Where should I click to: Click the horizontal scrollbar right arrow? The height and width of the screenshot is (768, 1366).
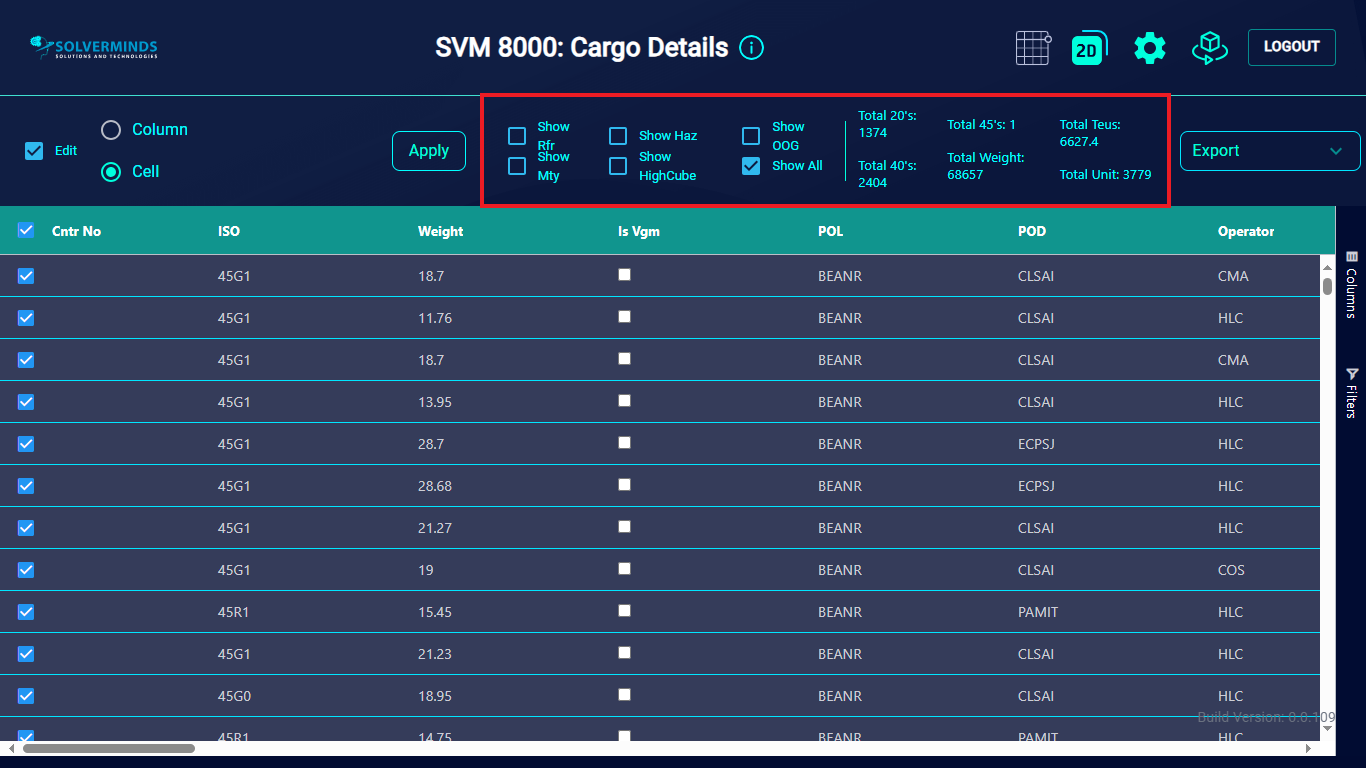[x=1309, y=748]
